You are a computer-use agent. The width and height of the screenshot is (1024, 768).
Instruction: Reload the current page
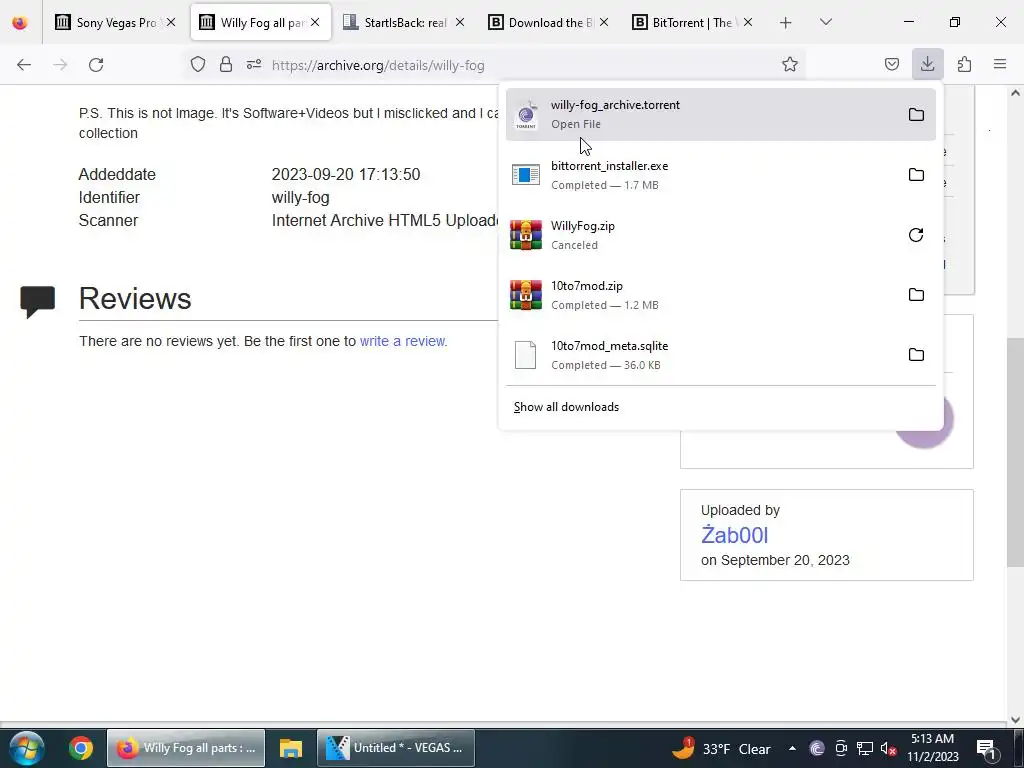pos(96,64)
